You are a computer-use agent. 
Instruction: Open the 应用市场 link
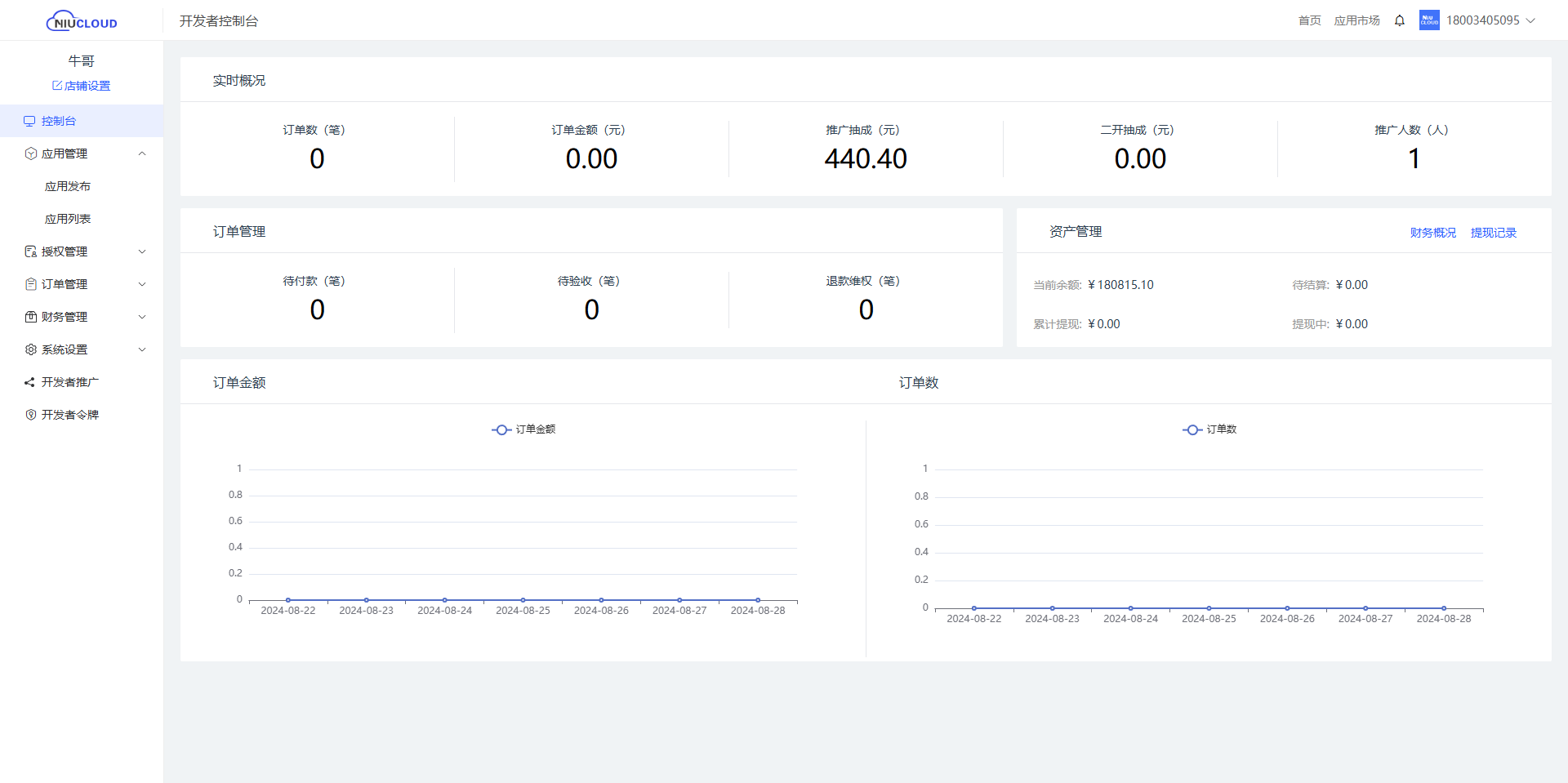(x=1356, y=20)
